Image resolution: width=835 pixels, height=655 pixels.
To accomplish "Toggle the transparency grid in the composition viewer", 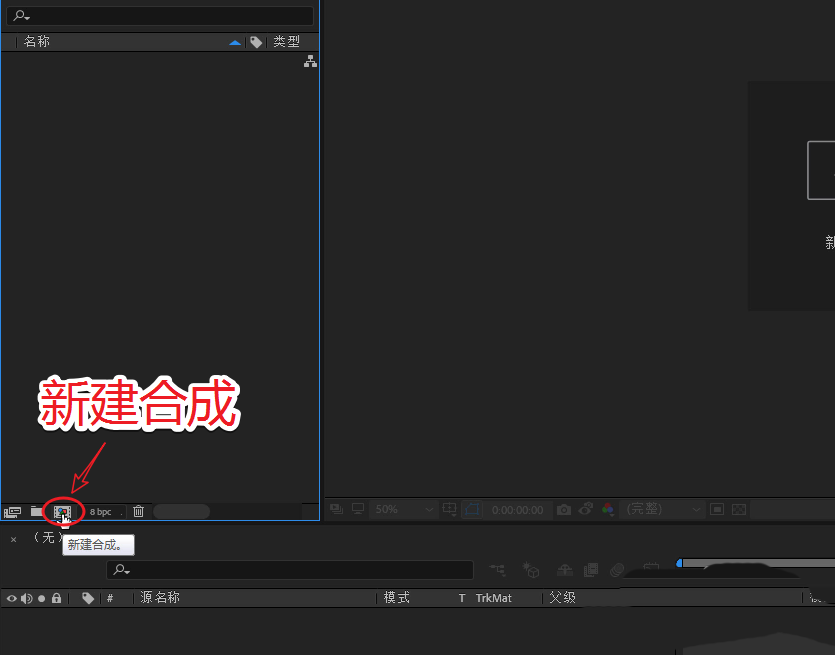I will 738,509.
